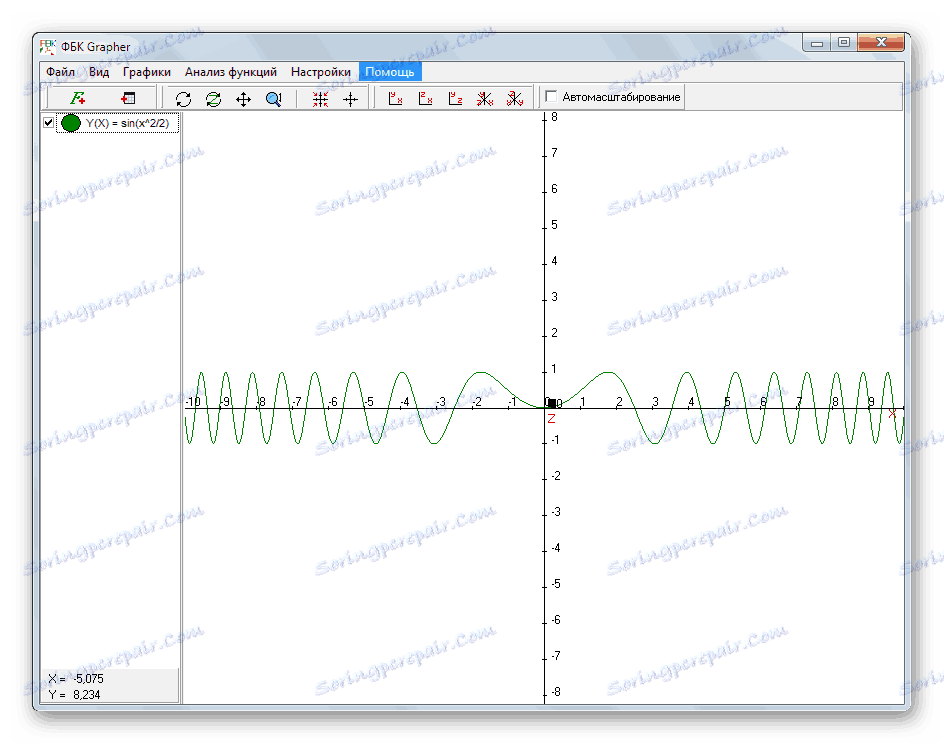Open the Настройки menu
Image resolution: width=944 pixels, height=744 pixels.
(x=320, y=72)
